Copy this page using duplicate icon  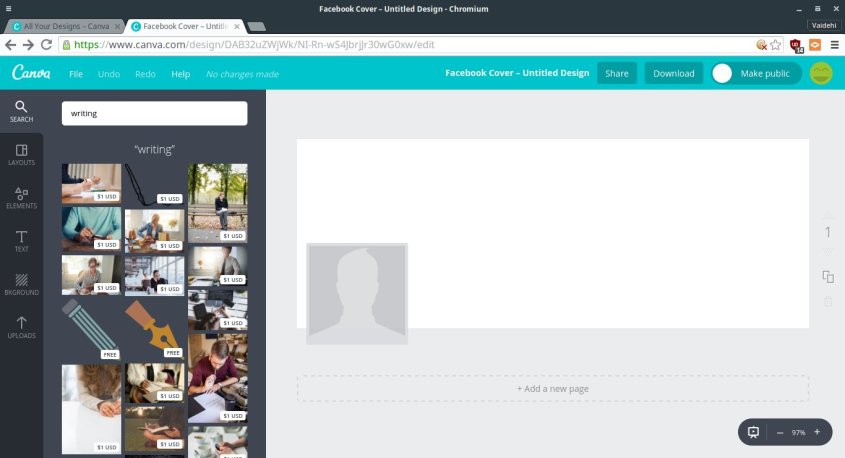pyautogui.click(x=827, y=276)
